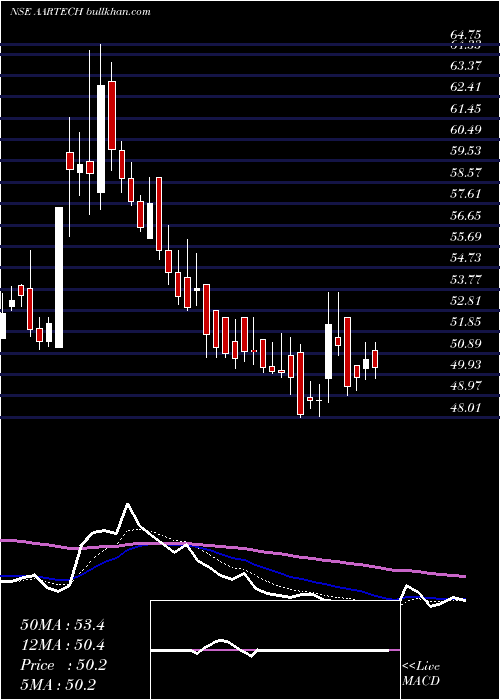Viewport: 500px width, 700px height.
Task: Click the 56.65 price axis label
Action: click(466, 215)
